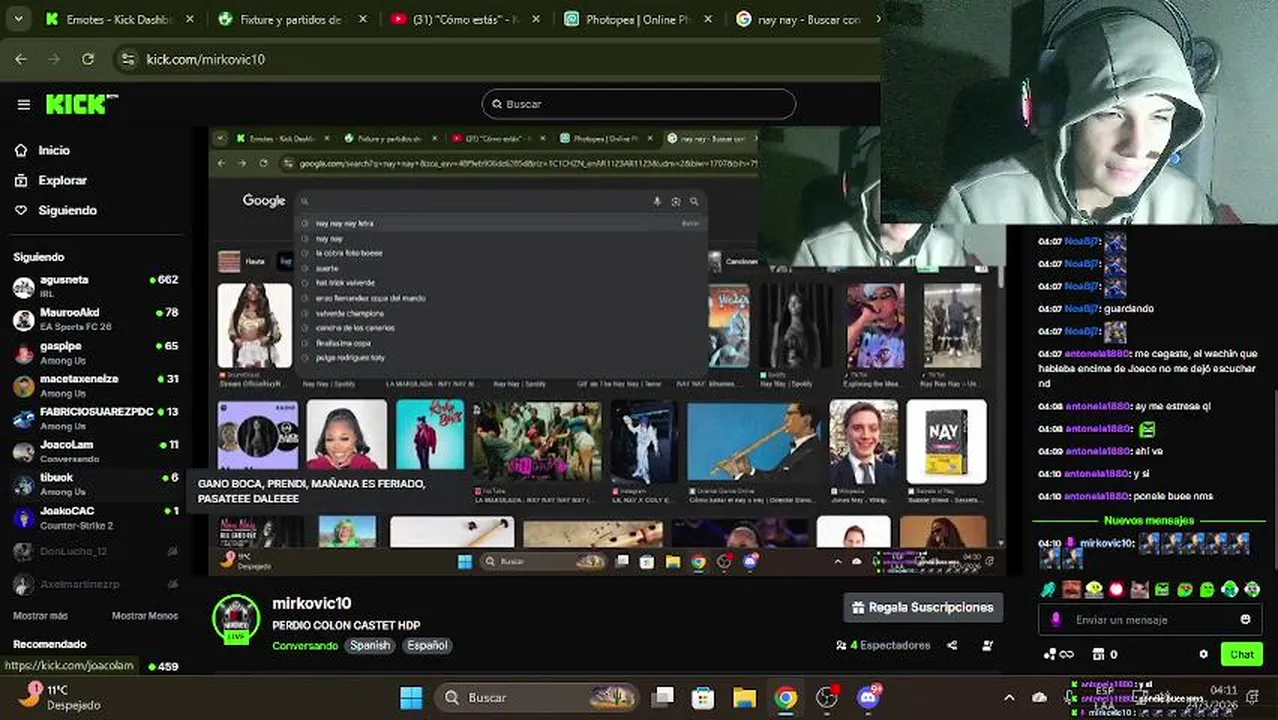Open the Kick hamburger sidebar menu
This screenshot has height=720, width=1278.
(24, 104)
